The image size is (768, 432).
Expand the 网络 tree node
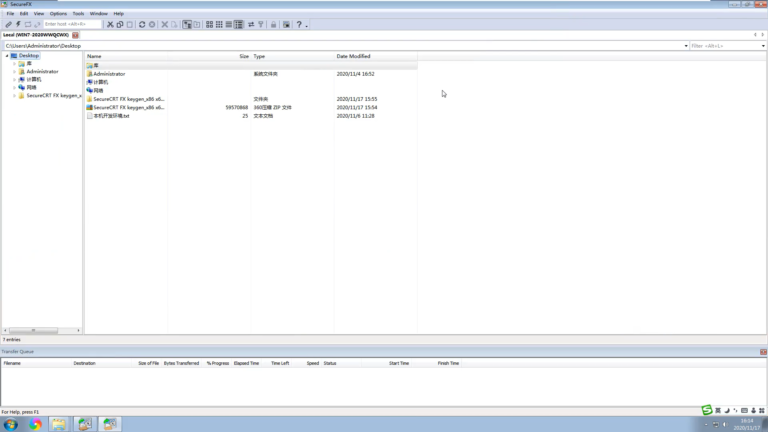14,87
